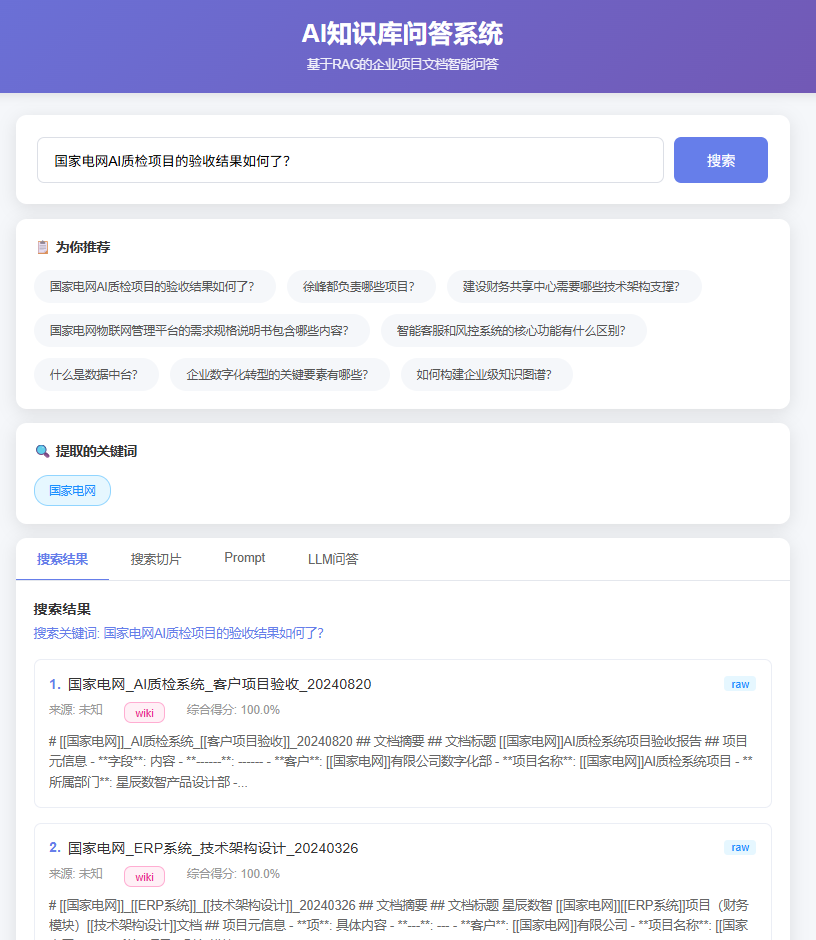Switch to the LLM问答 tab
This screenshot has width=816, height=940.
coord(333,559)
